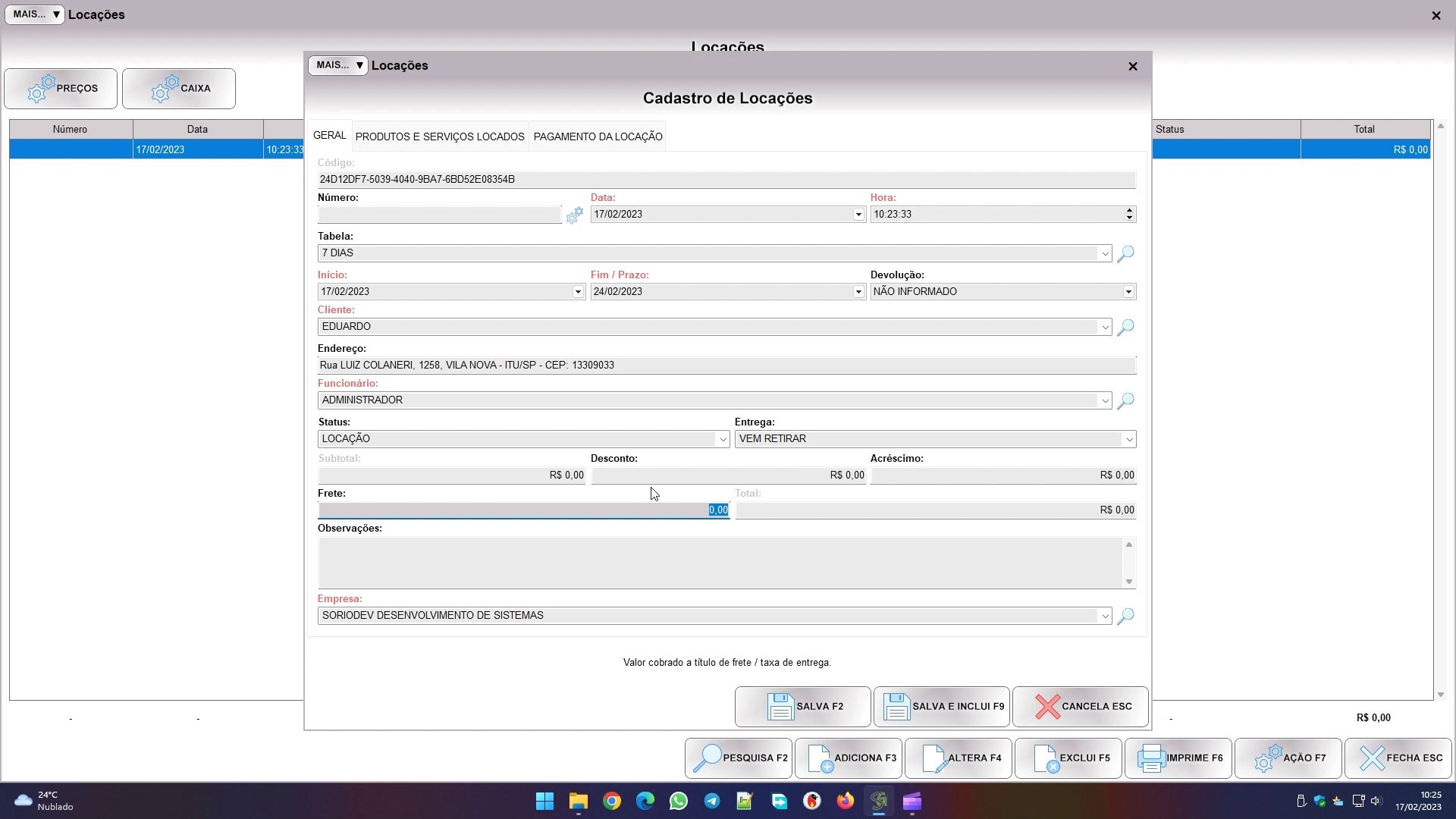Click inside the Observações text area
This screenshot has height=819, width=1456.
pyautogui.click(x=719, y=563)
